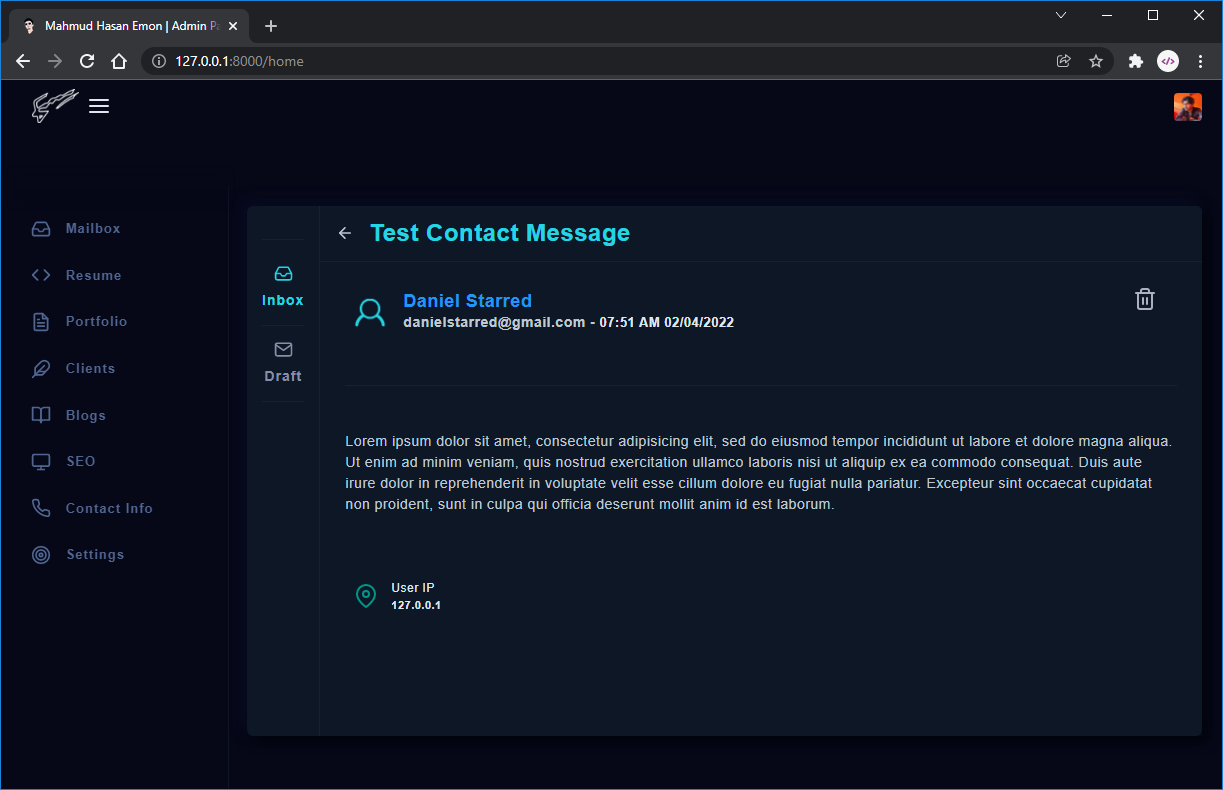1223x790 pixels.
Task: Click the code extension icon in toolbar
Action: point(1168,61)
